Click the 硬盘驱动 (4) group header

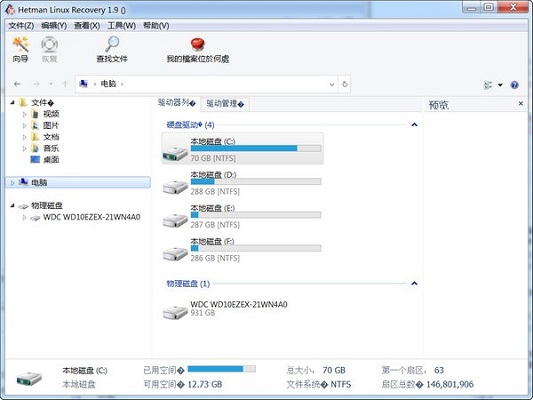coord(190,125)
